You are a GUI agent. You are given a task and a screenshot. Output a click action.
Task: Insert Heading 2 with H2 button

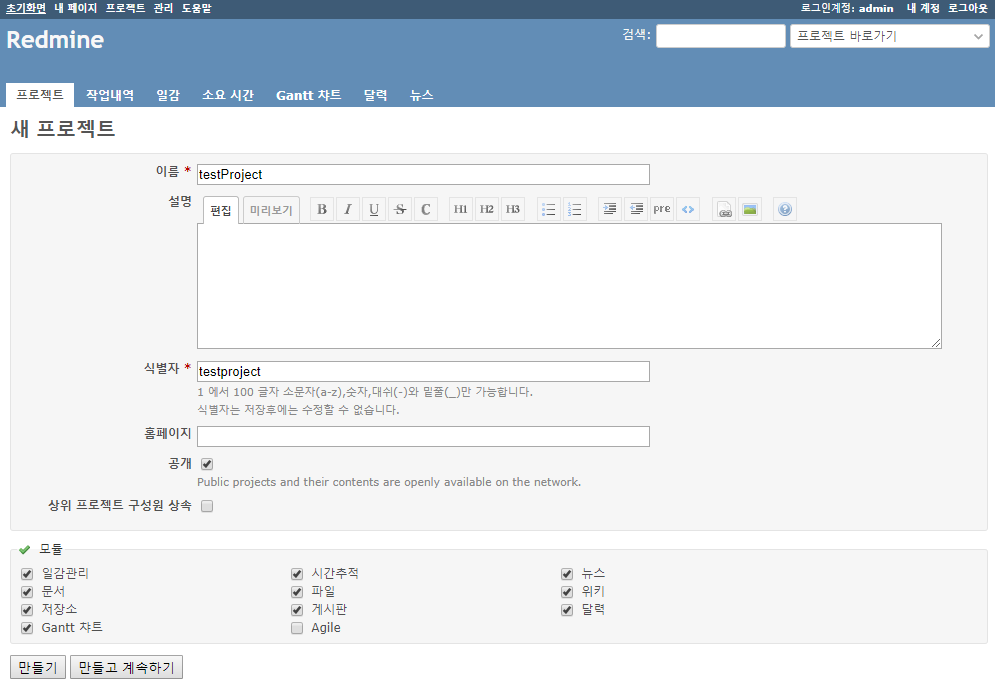click(x=487, y=209)
